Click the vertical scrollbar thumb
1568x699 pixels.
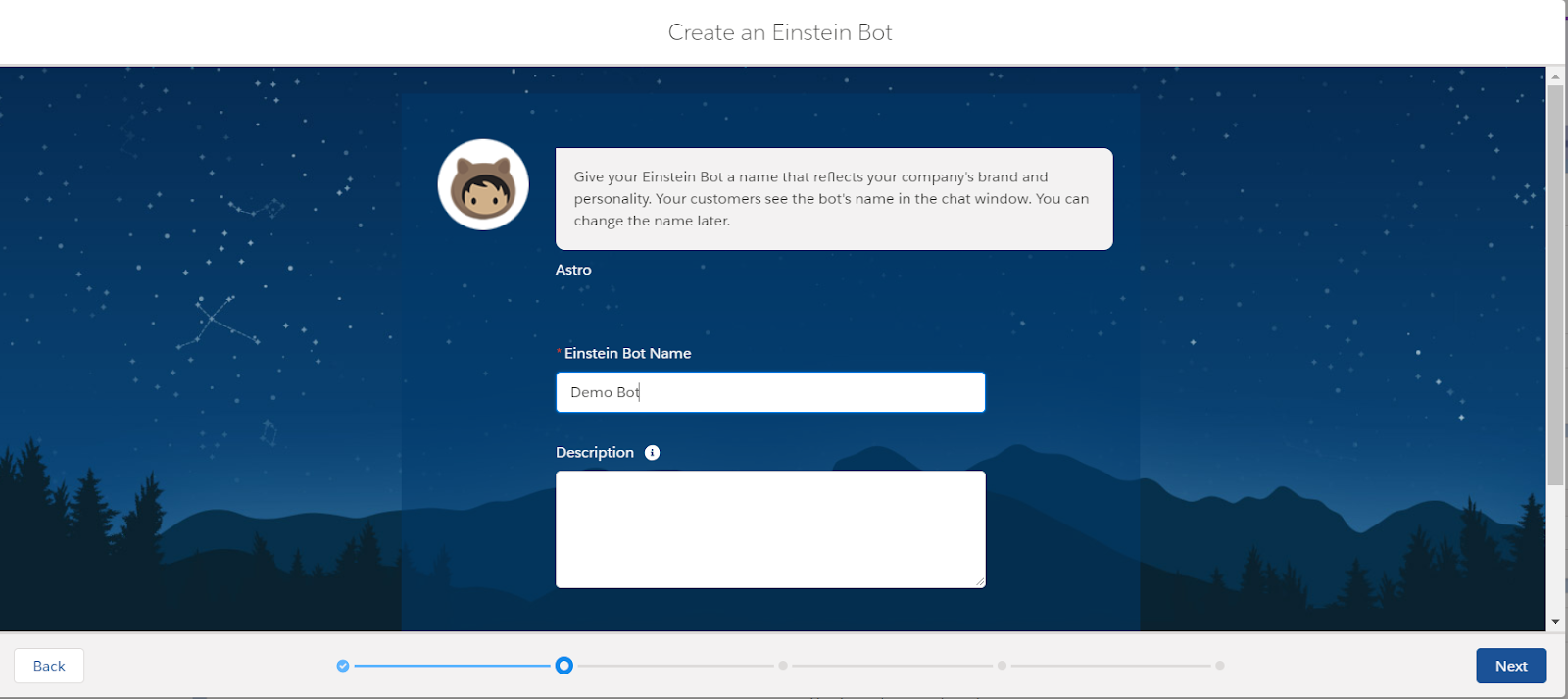click(x=1555, y=284)
